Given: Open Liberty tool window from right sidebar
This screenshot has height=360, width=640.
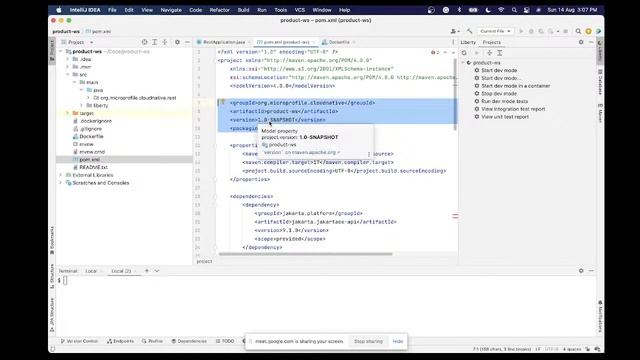Looking at the screenshot, I should click(x=600, y=50).
